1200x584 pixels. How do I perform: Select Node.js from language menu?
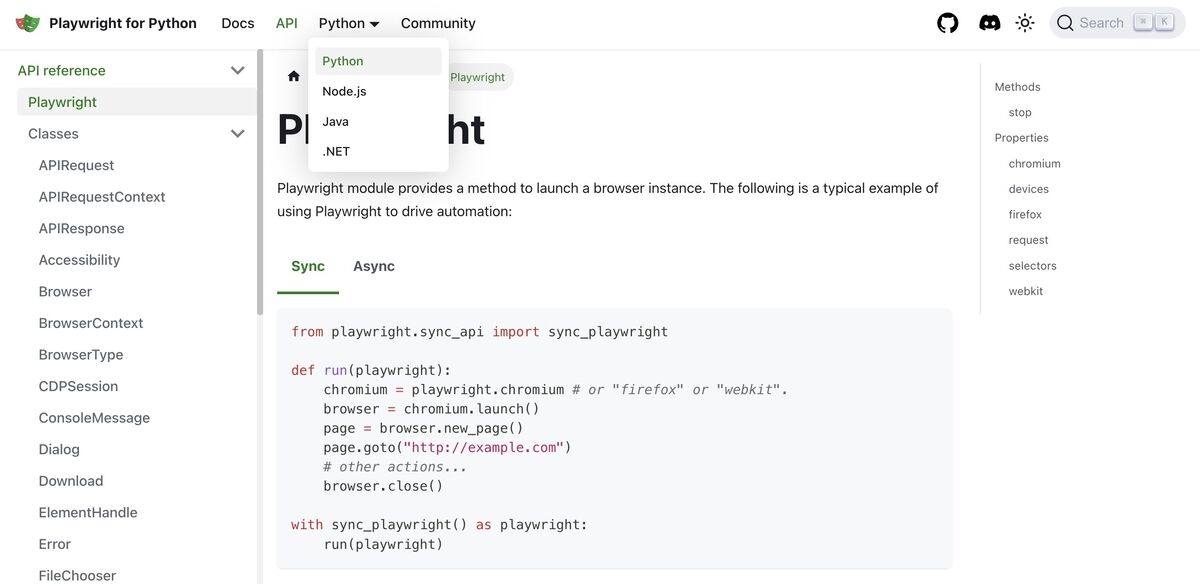point(344,91)
